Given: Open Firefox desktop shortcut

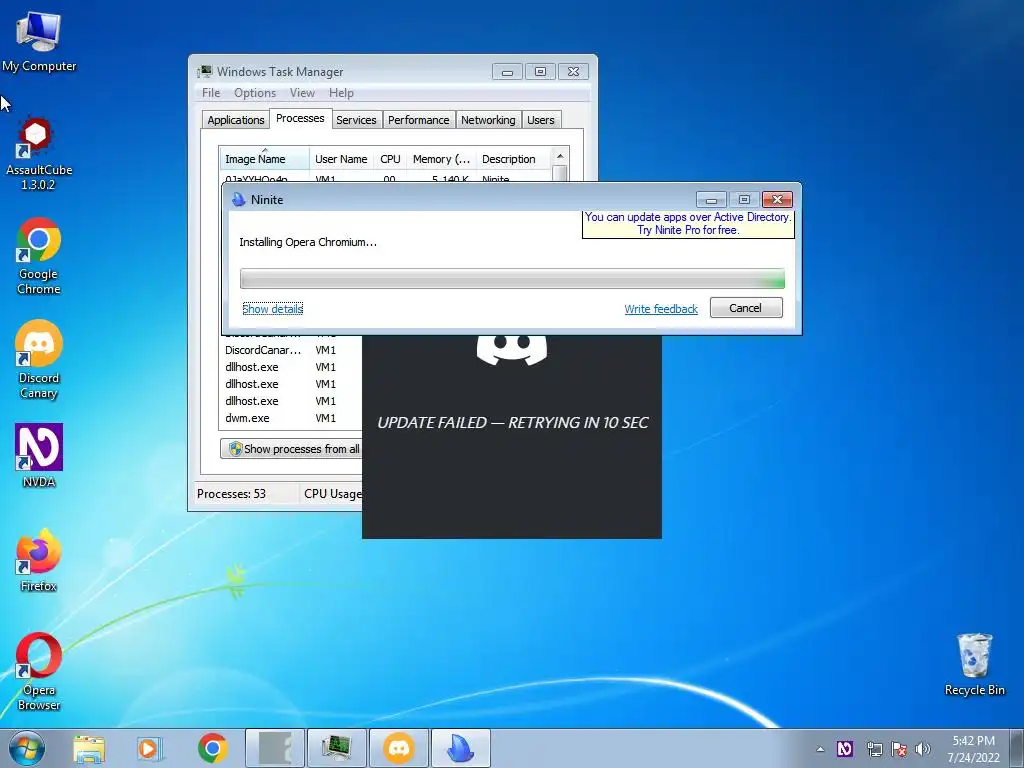Looking at the screenshot, I should click(x=39, y=560).
